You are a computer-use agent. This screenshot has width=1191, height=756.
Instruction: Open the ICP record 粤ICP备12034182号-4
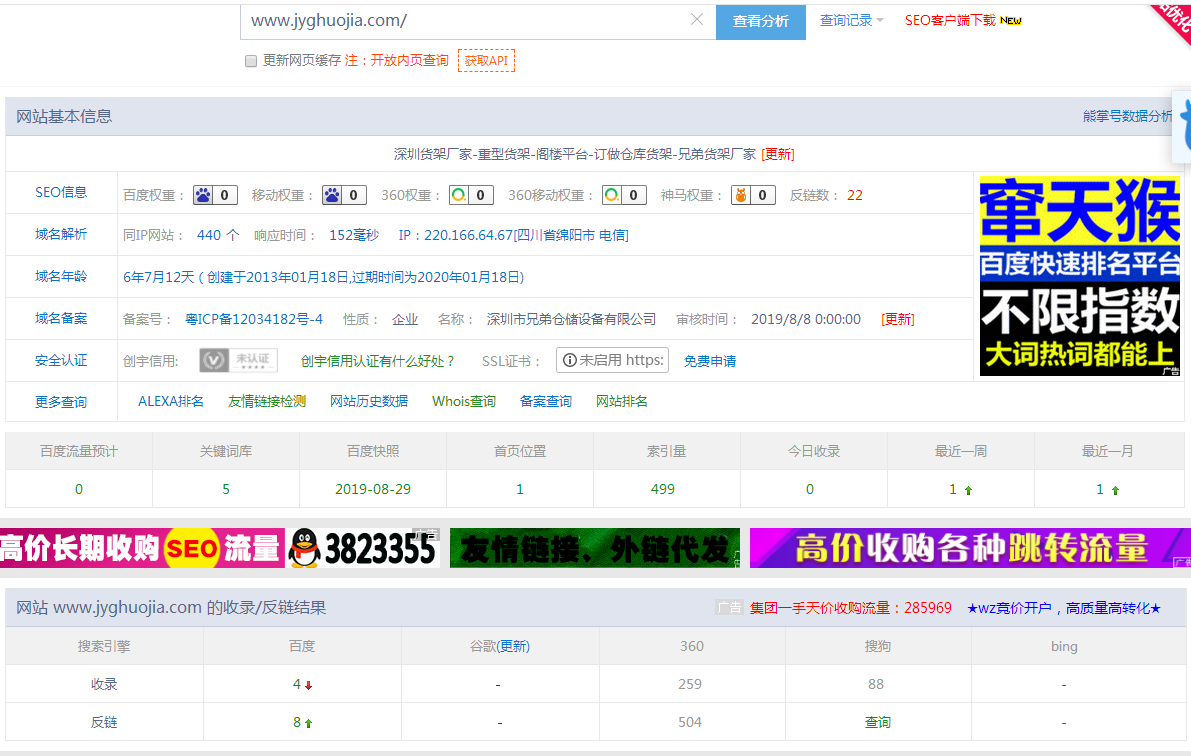(x=254, y=319)
